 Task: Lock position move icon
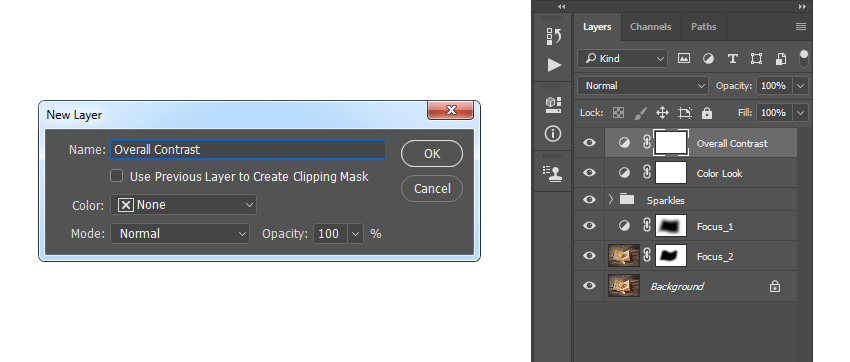[x=662, y=113]
